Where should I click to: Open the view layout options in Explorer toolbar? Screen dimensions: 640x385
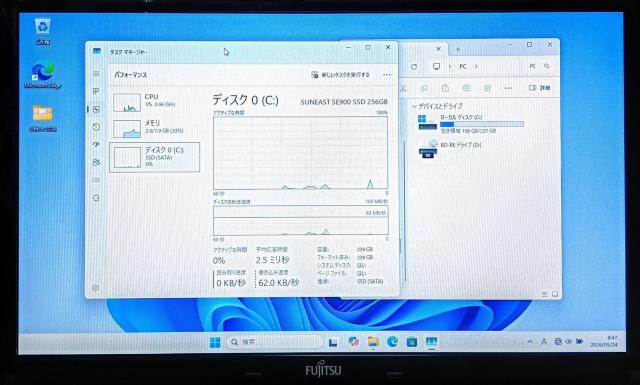tap(487, 88)
